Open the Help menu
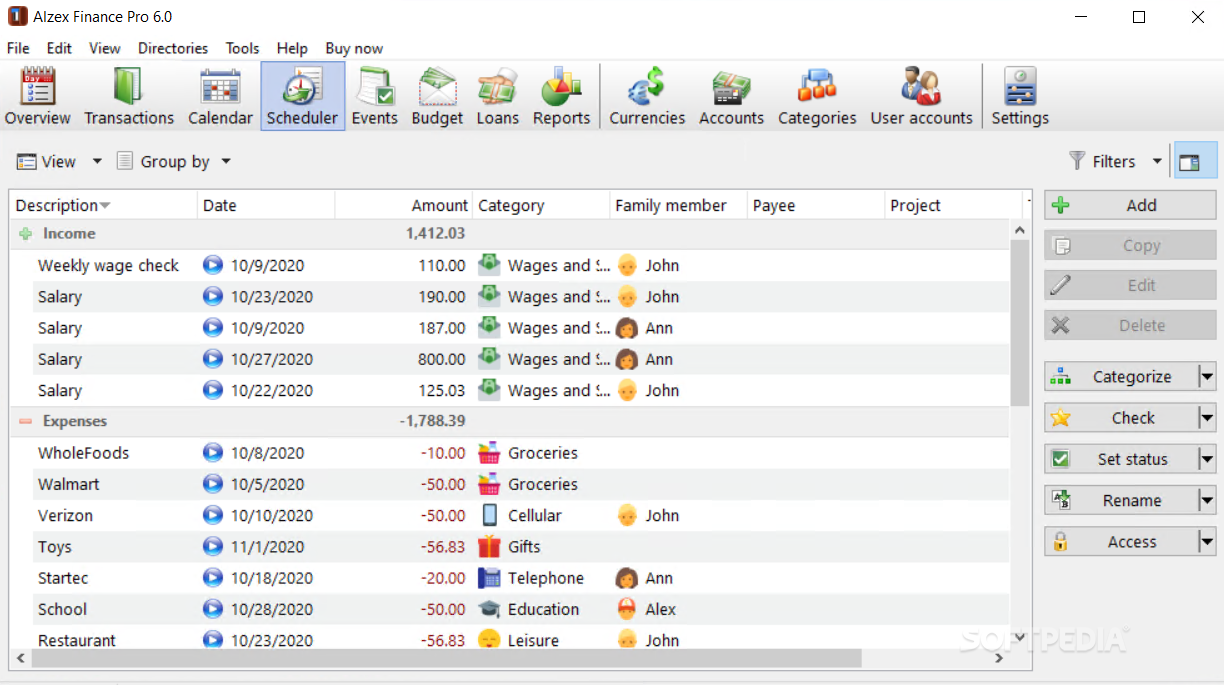This screenshot has width=1224, height=685. [292, 48]
